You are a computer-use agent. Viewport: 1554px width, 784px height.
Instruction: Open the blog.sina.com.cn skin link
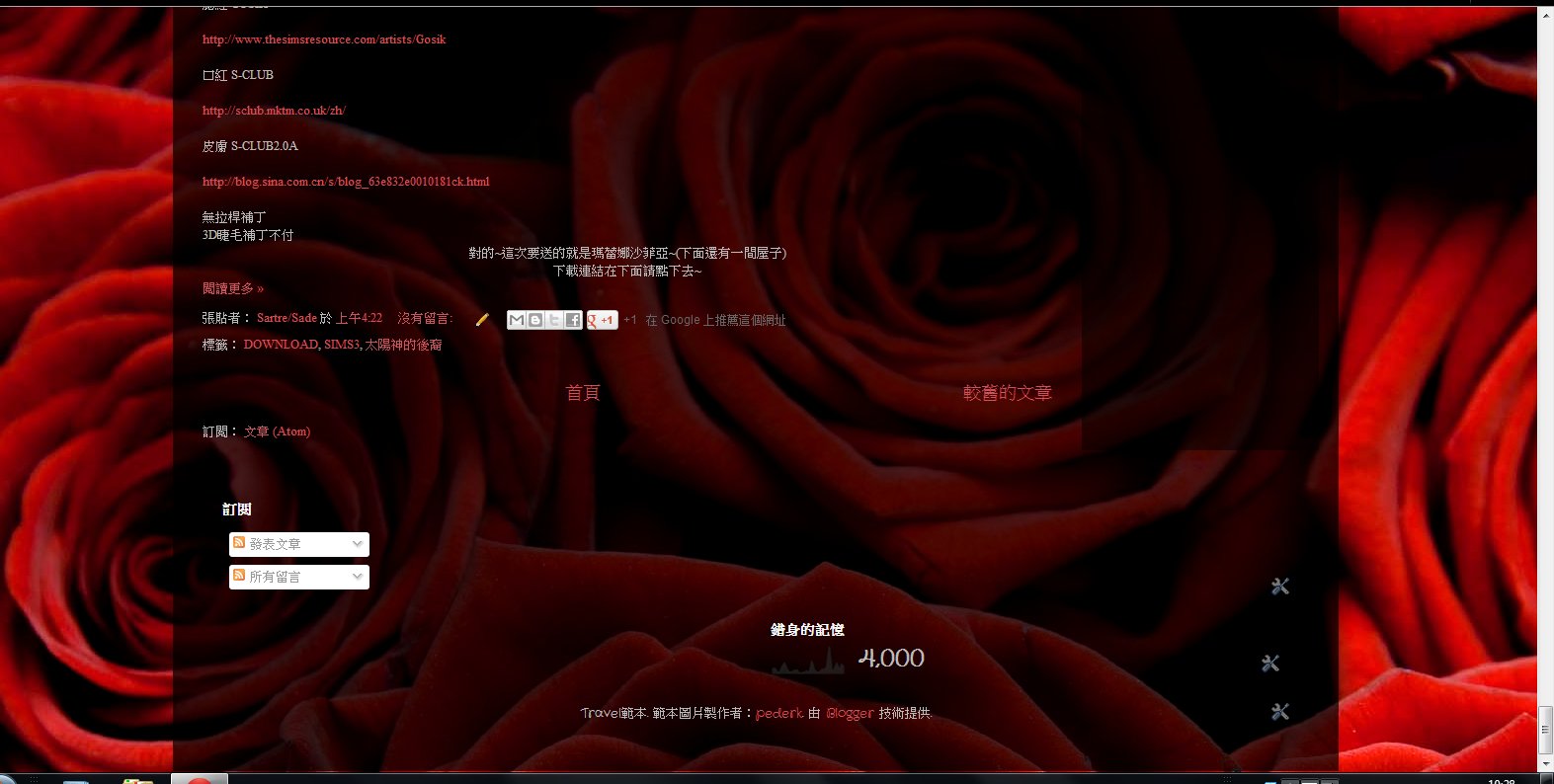pyautogui.click(x=346, y=182)
